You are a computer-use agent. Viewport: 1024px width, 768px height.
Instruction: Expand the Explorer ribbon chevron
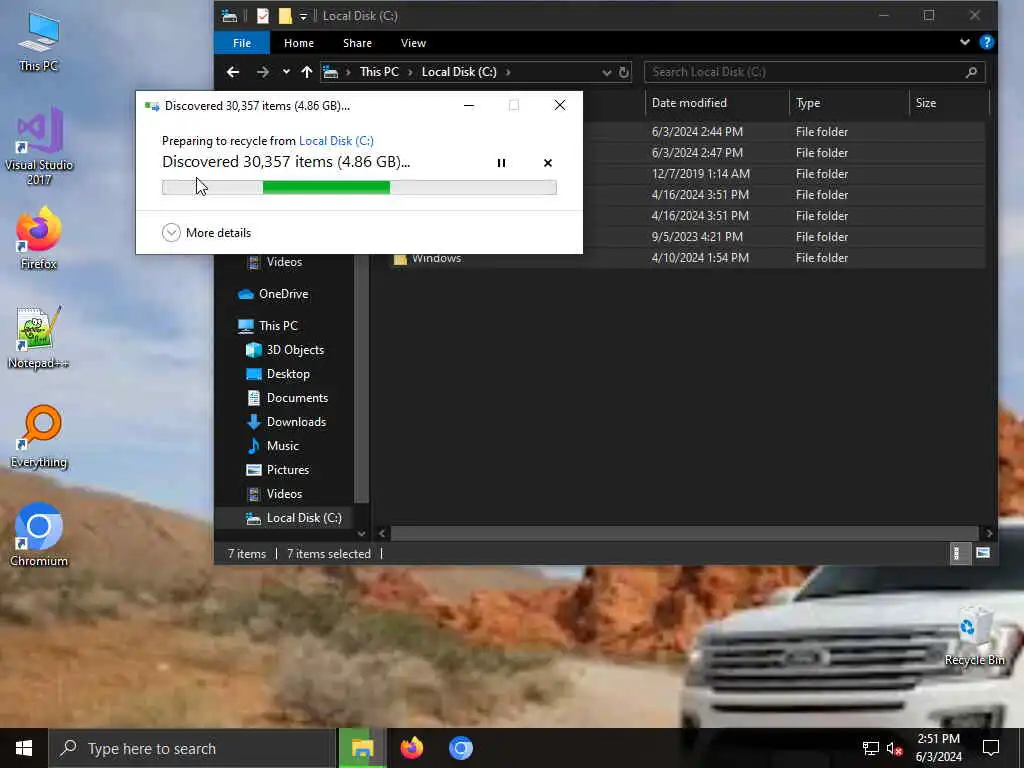[965, 42]
